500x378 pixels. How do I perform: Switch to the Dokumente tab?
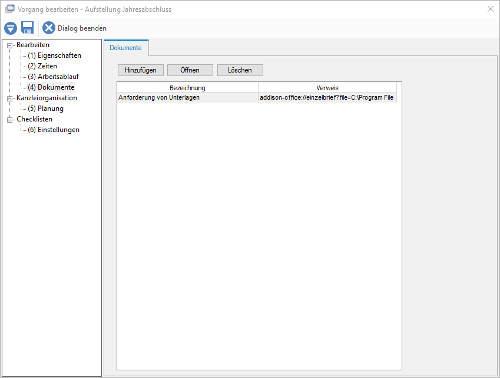(126, 48)
